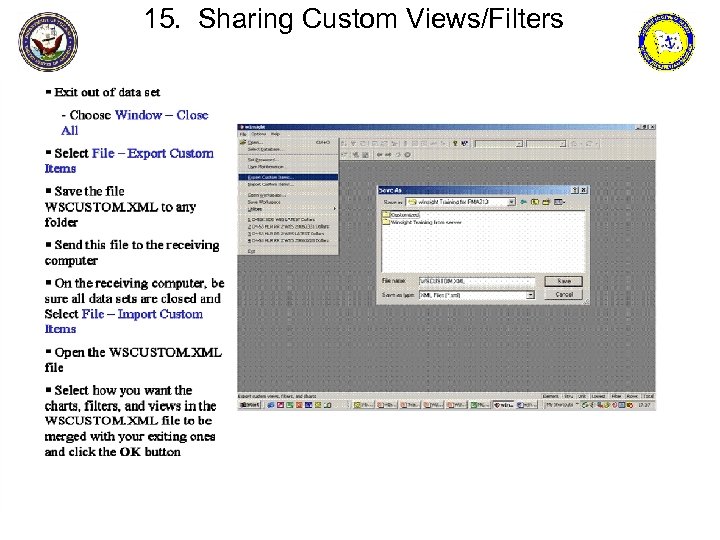Click the Windows Start button

[x=250, y=405]
